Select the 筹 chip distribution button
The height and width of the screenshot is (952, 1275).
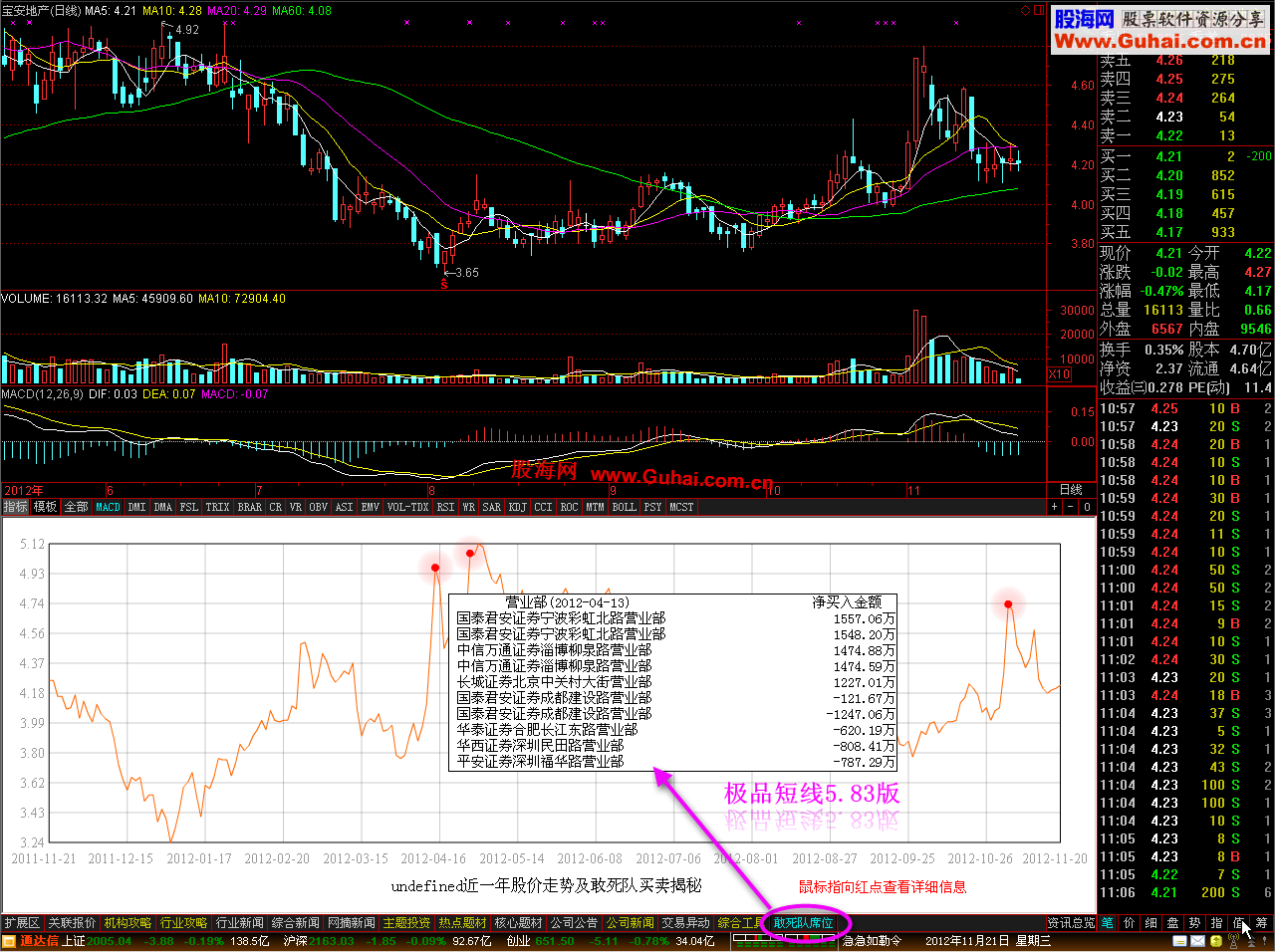click(1261, 923)
